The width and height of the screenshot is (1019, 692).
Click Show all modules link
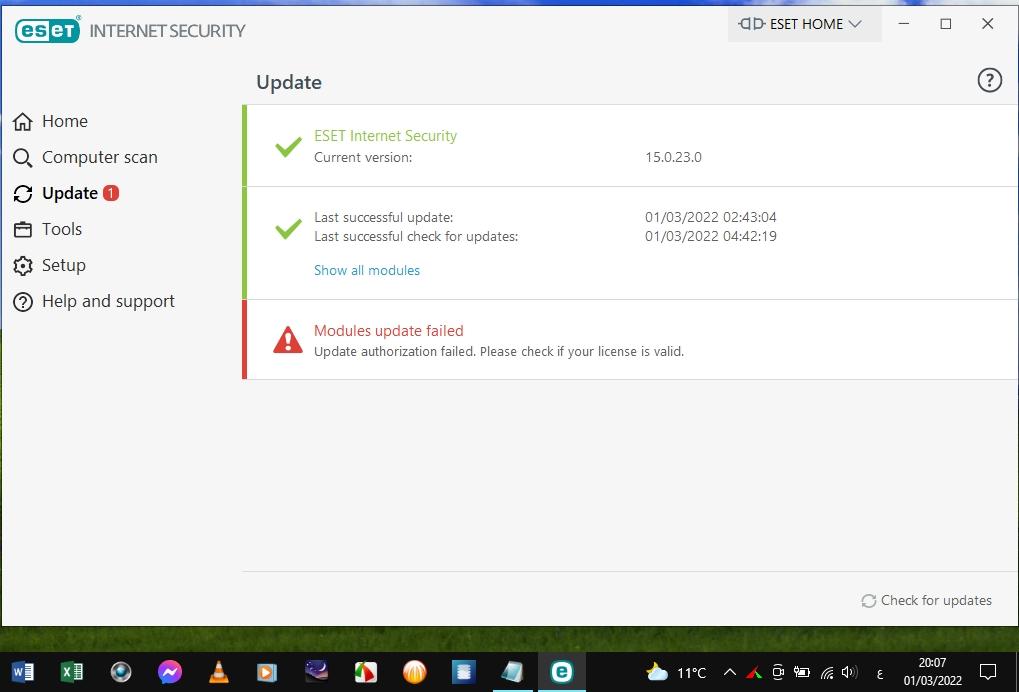(x=367, y=270)
